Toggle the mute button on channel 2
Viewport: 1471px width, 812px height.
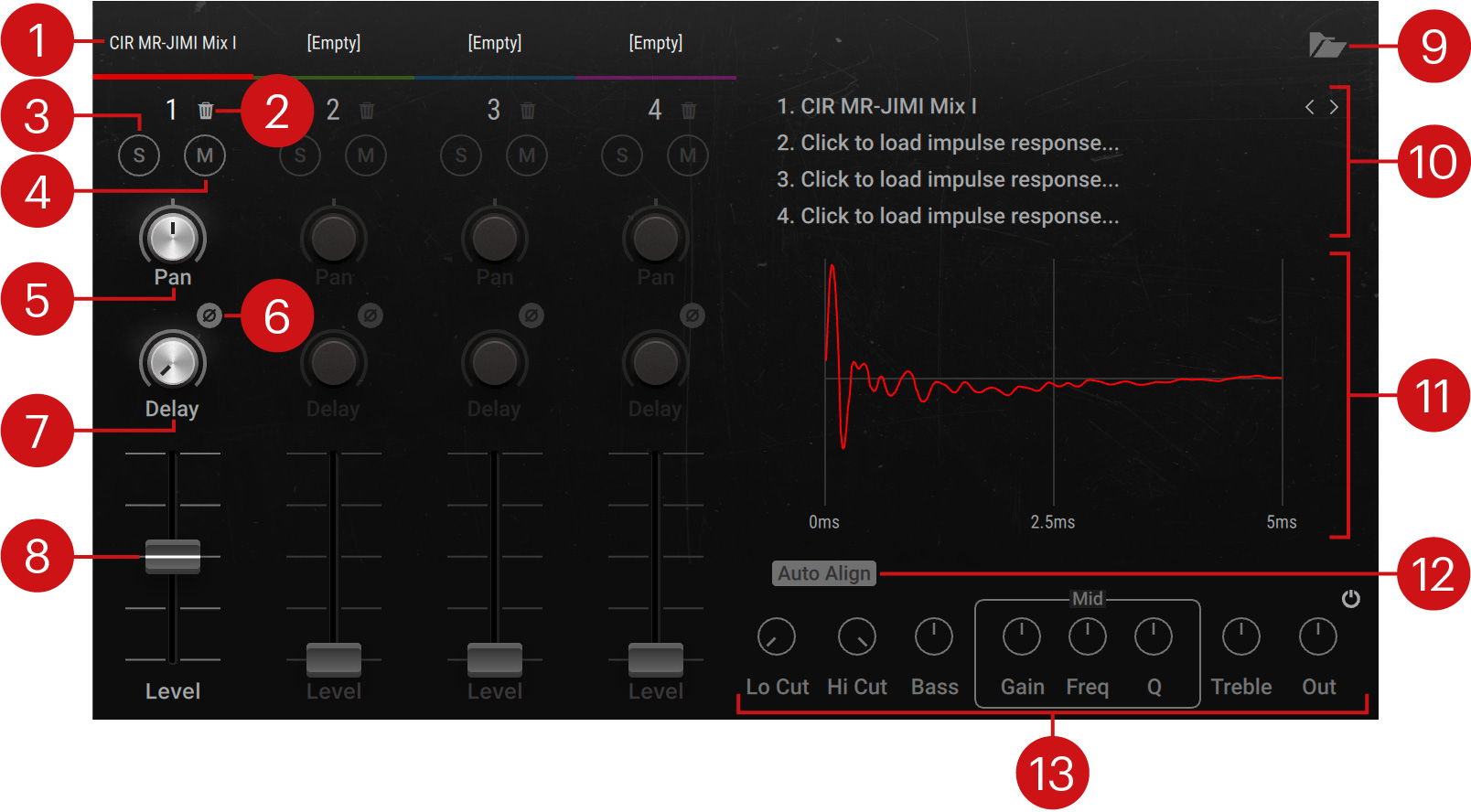coord(366,155)
